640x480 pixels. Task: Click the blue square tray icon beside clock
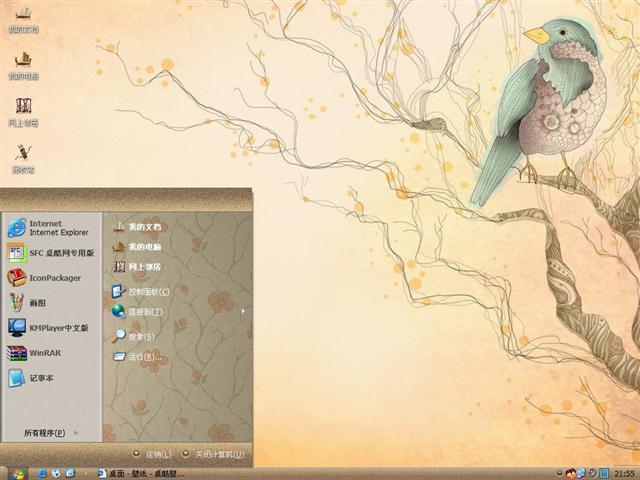[604, 473]
